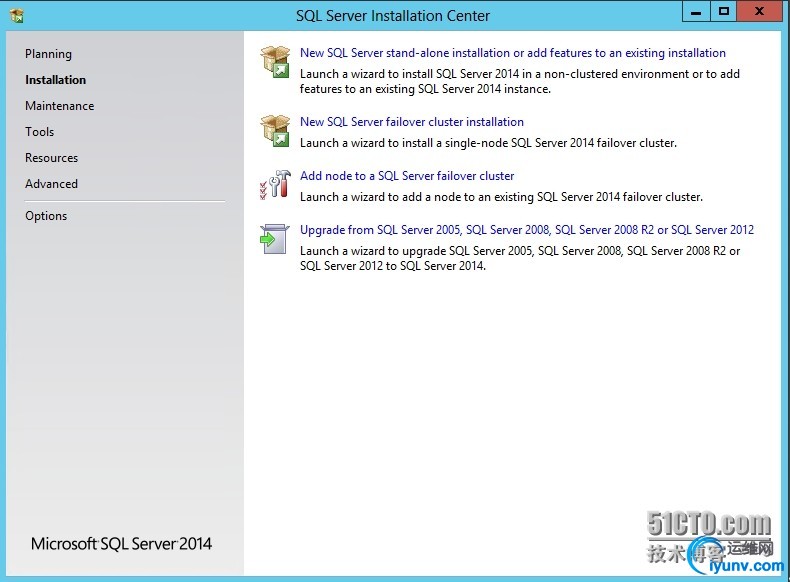The width and height of the screenshot is (790, 582).
Task: Click the SQL Server title bar app icon
Action: (x=17, y=16)
